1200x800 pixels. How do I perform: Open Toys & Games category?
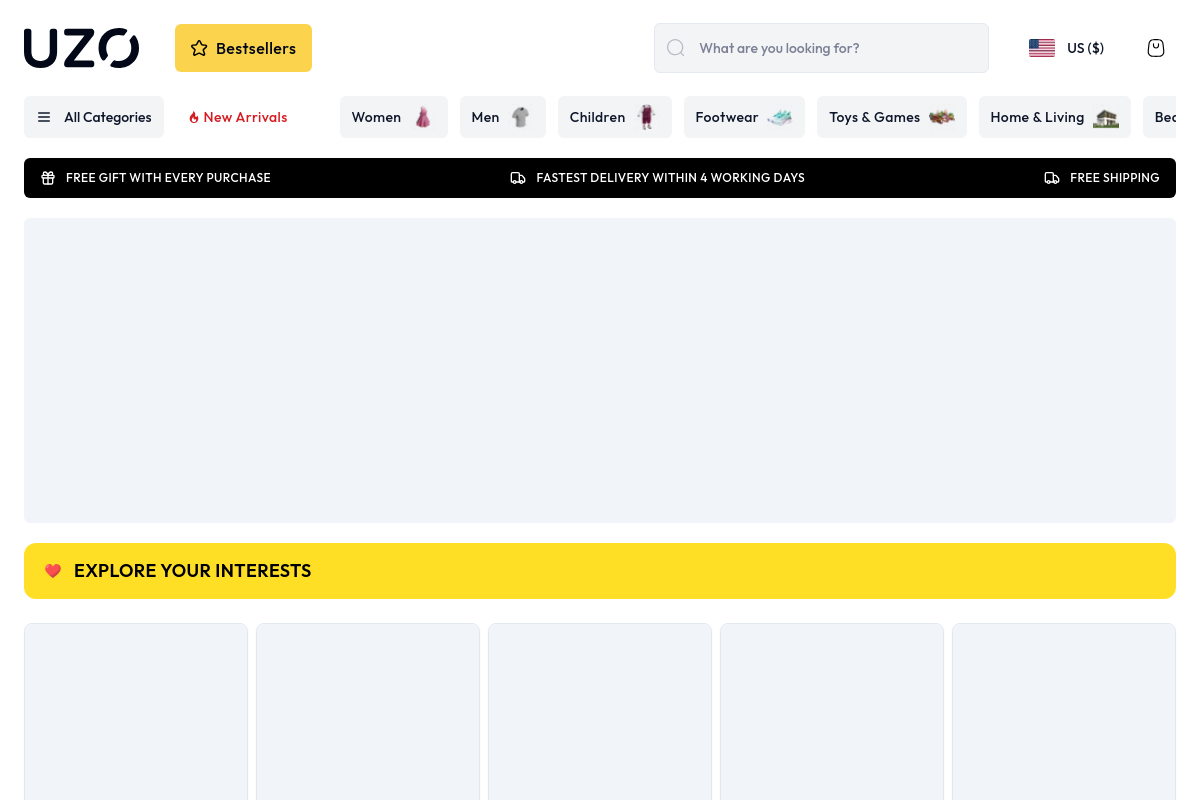click(891, 117)
